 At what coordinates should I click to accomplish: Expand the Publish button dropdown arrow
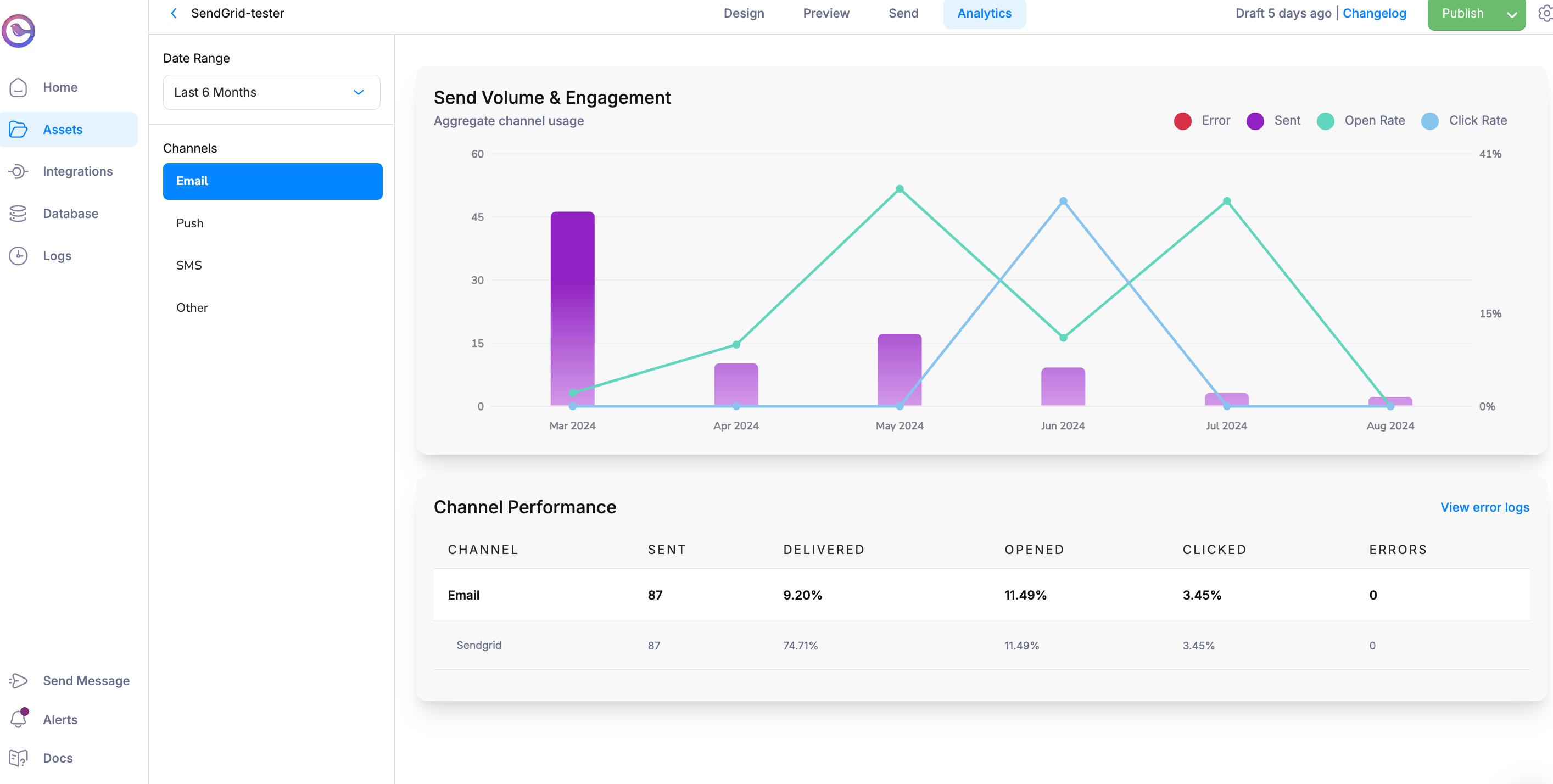(x=1509, y=14)
